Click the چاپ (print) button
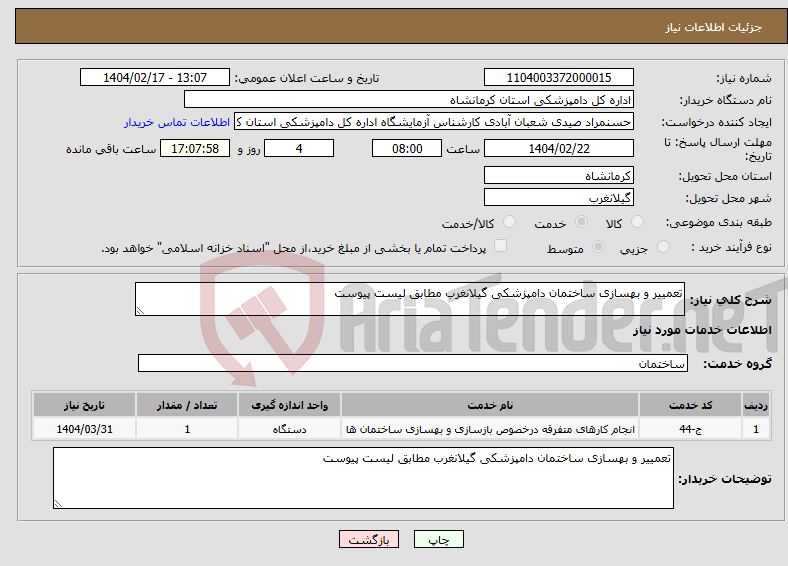The width and height of the screenshot is (788, 566). click(438, 539)
